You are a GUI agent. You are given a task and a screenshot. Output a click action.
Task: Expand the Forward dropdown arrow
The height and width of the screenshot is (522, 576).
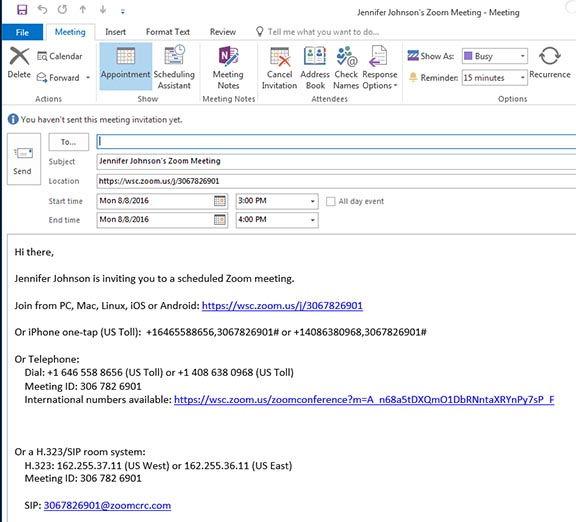tap(88, 78)
